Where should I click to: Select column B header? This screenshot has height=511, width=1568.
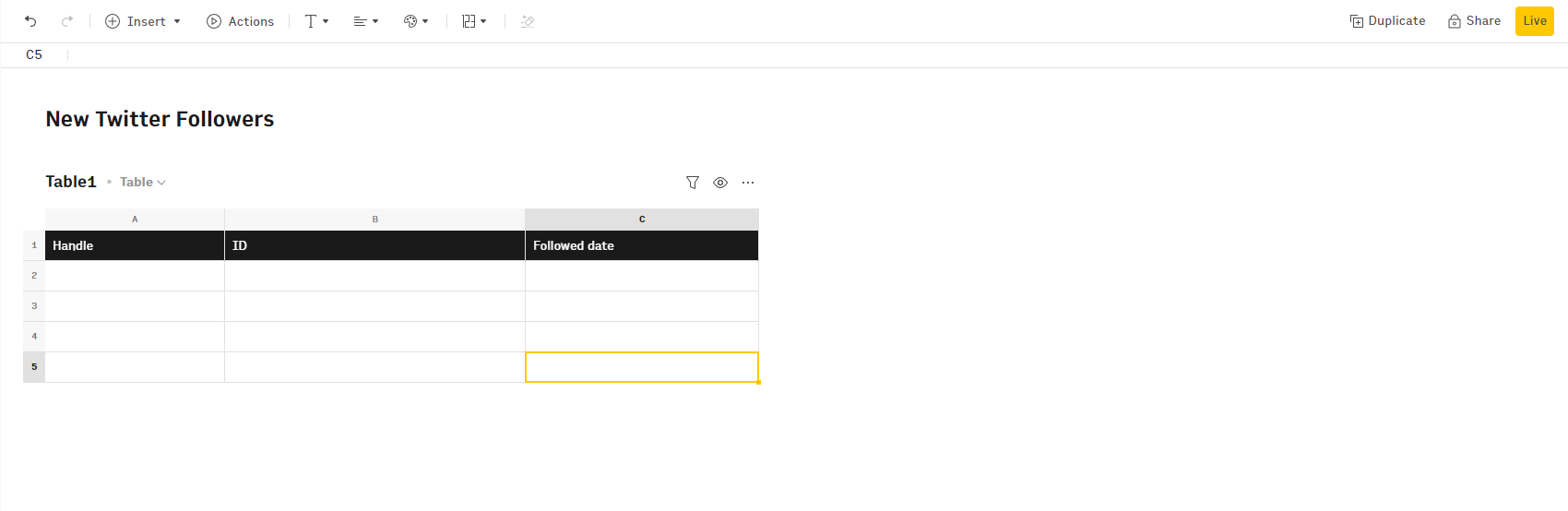pos(375,220)
